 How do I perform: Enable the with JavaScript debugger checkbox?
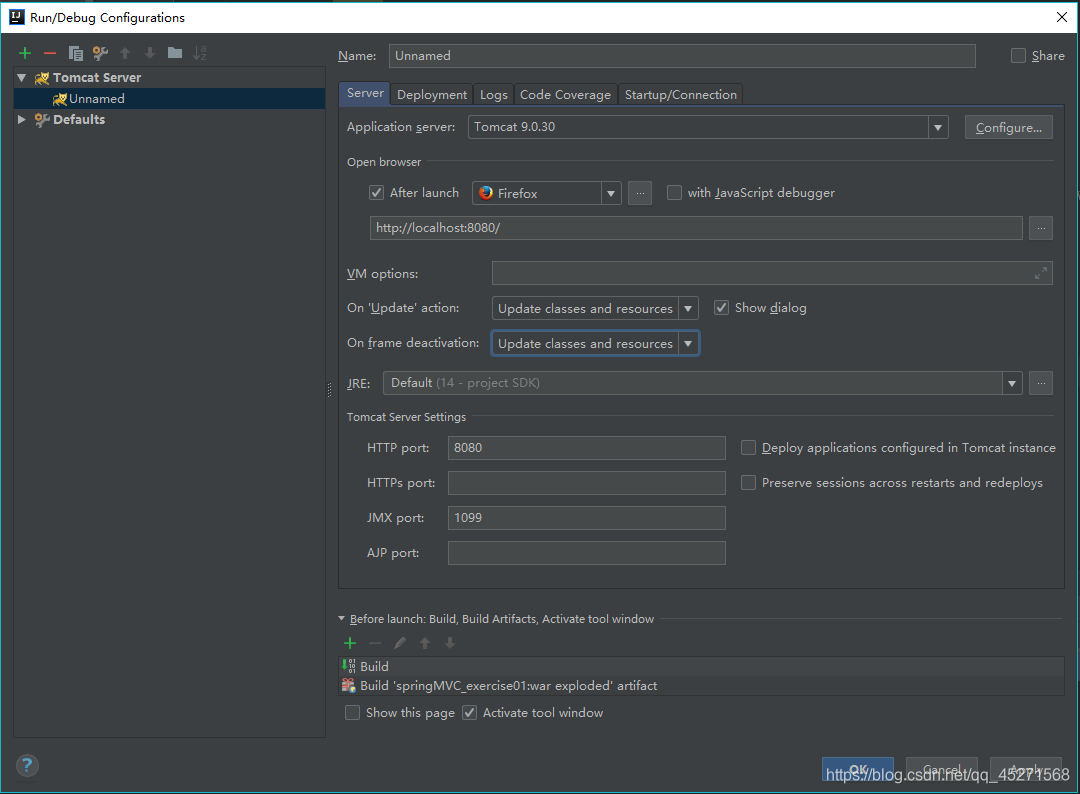pyautogui.click(x=674, y=193)
